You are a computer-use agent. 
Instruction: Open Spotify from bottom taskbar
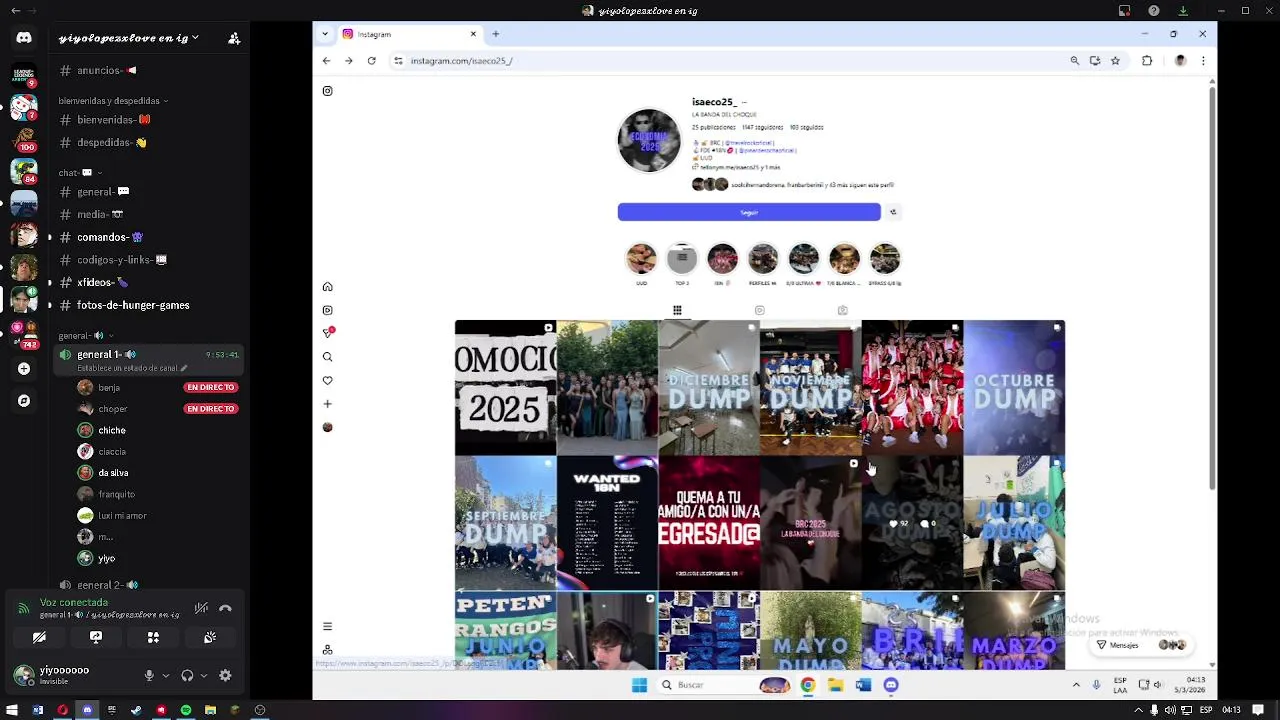[186, 710]
